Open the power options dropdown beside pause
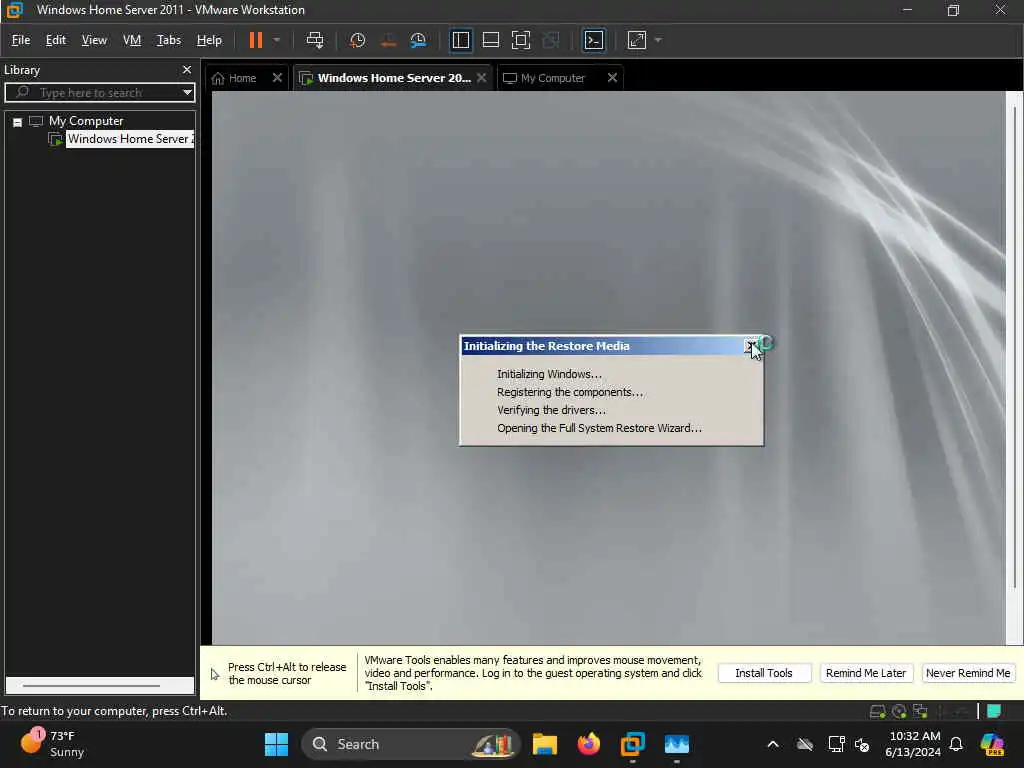Viewport: 1024px width, 768px height. pos(277,40)
